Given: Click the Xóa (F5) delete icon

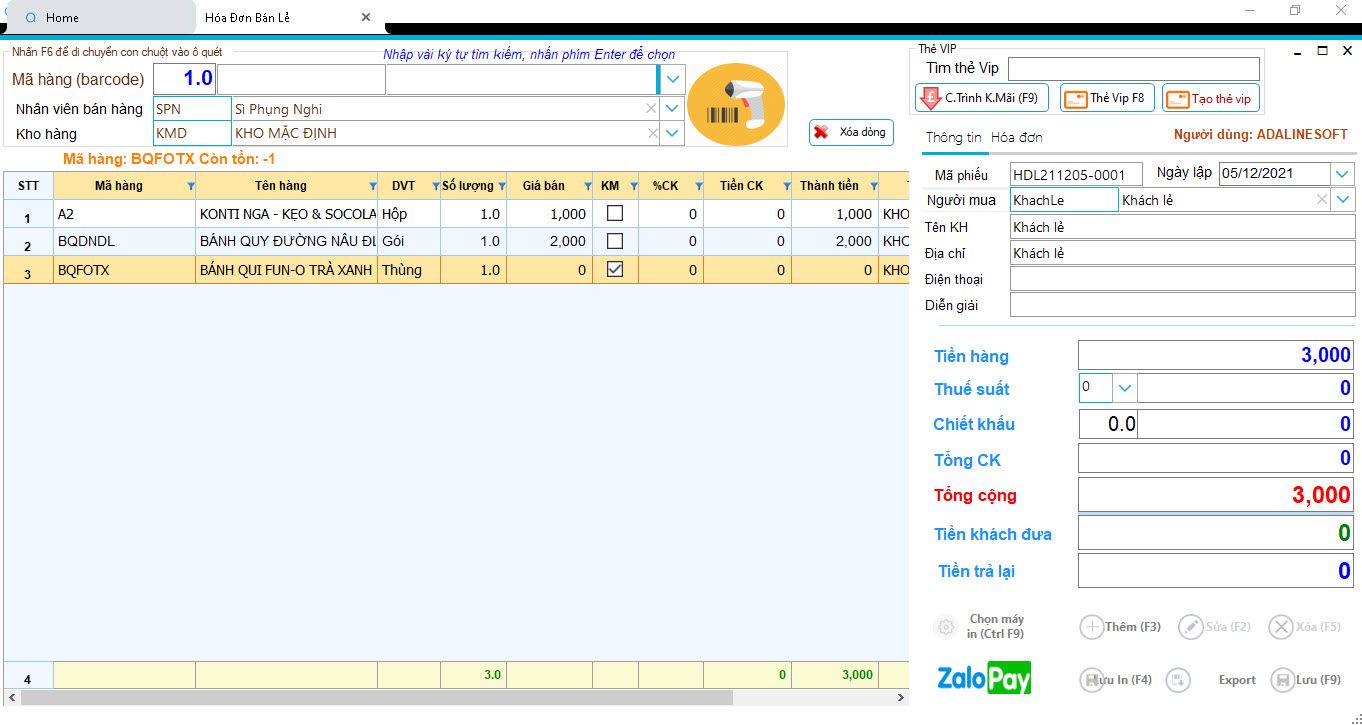Looking at the screenshot, I should [x=1281, y=627].
